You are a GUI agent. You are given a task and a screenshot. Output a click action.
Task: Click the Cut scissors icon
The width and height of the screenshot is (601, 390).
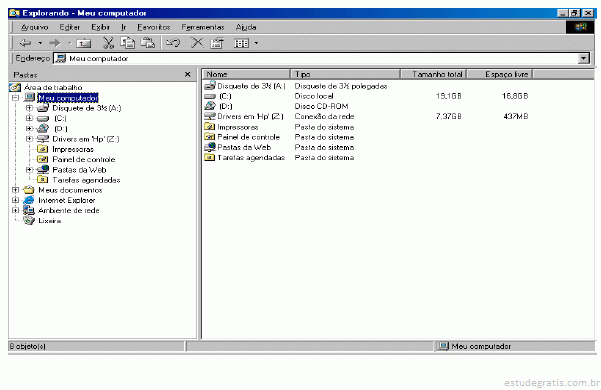coord(108,43)
